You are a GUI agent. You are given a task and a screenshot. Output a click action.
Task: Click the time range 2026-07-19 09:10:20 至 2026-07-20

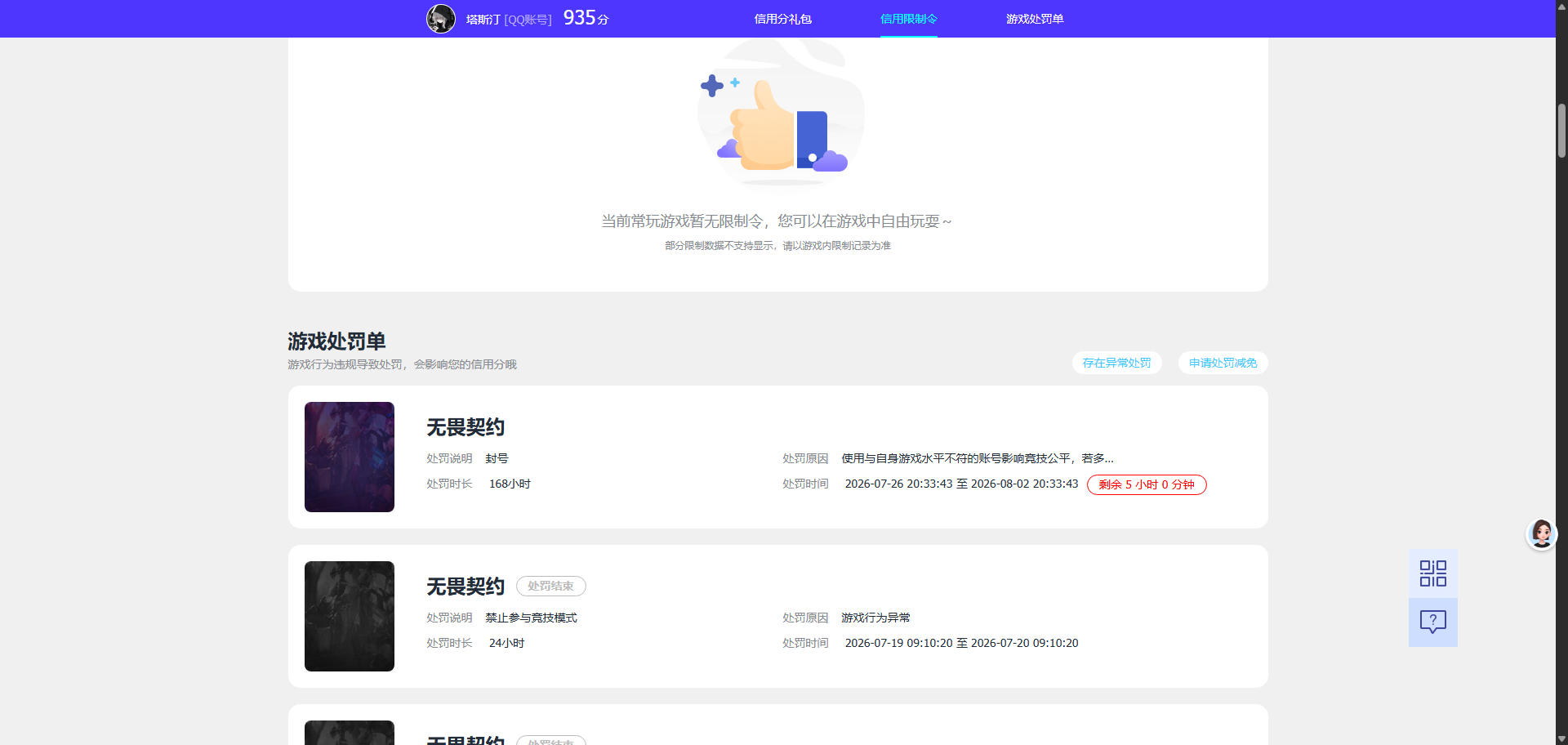(961, 643)
